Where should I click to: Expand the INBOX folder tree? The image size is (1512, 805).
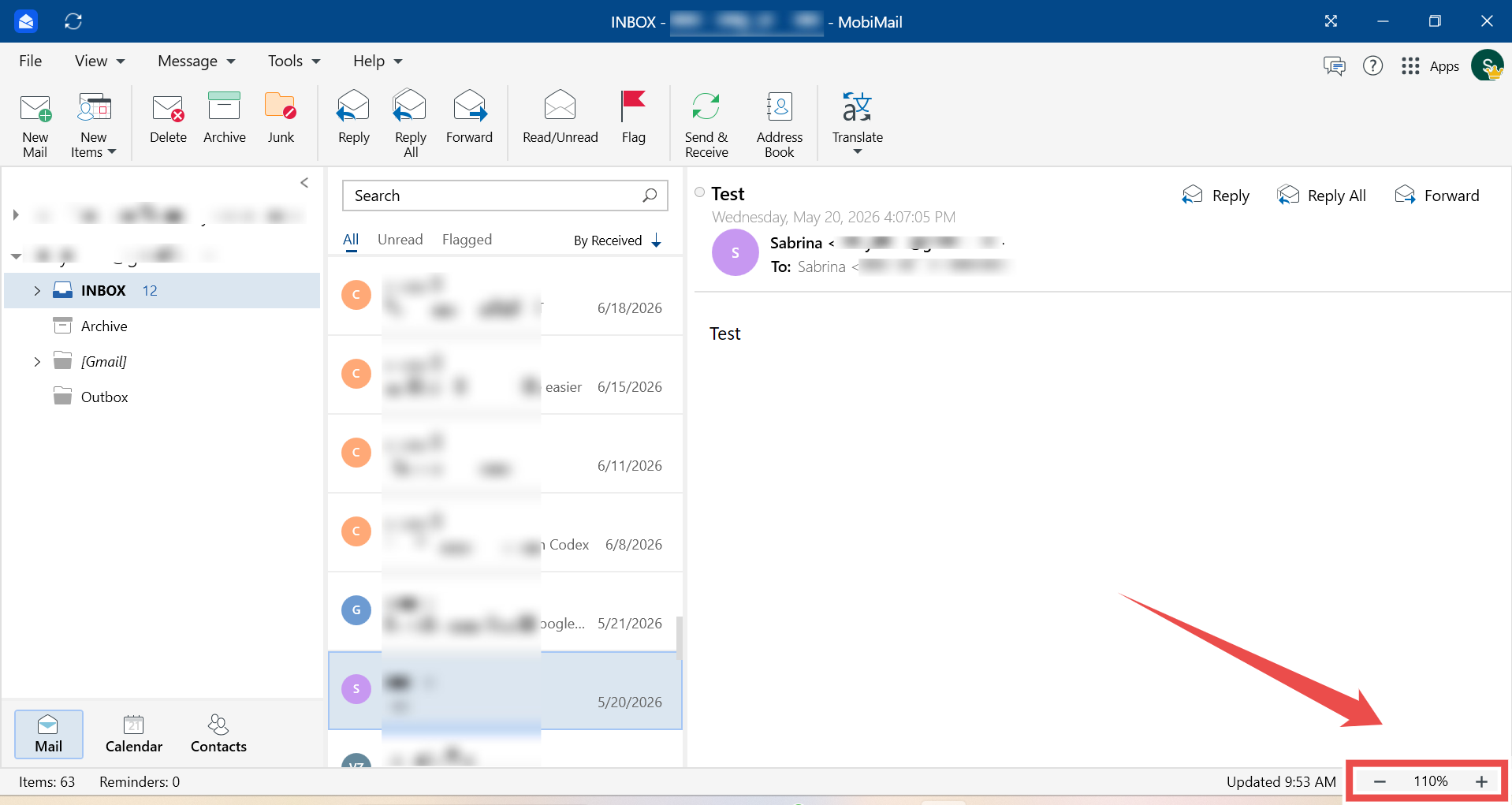tap(37, 291)
